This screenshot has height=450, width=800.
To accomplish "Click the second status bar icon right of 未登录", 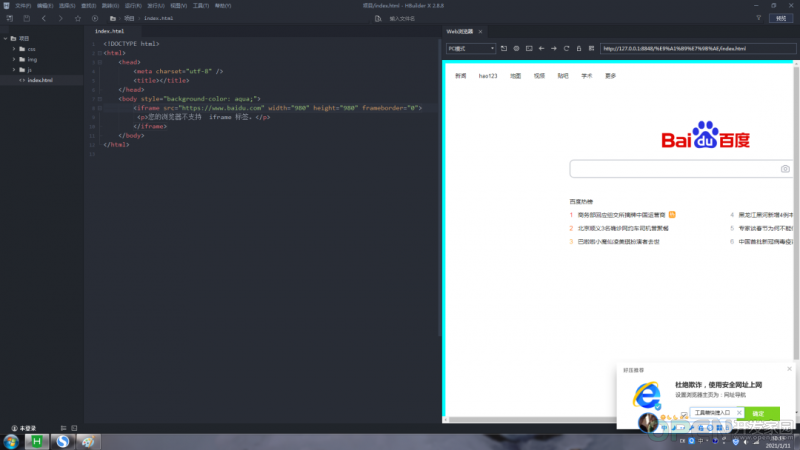I will (x=74, y=428).
